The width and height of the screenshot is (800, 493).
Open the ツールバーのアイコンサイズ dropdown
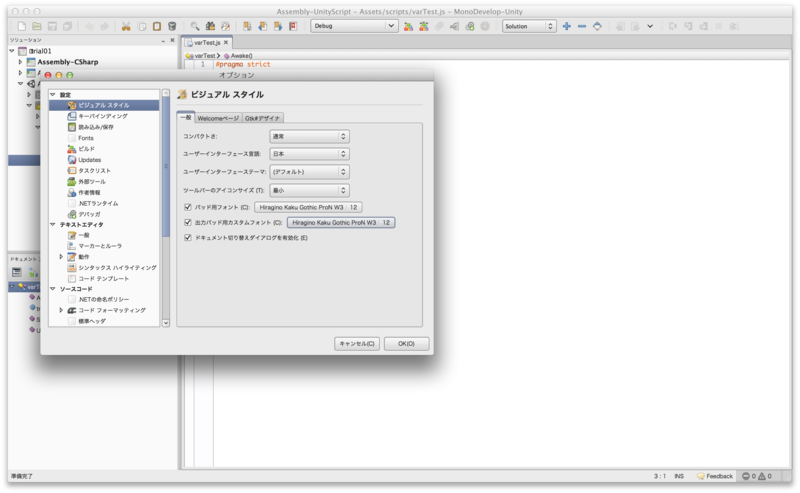309,190
